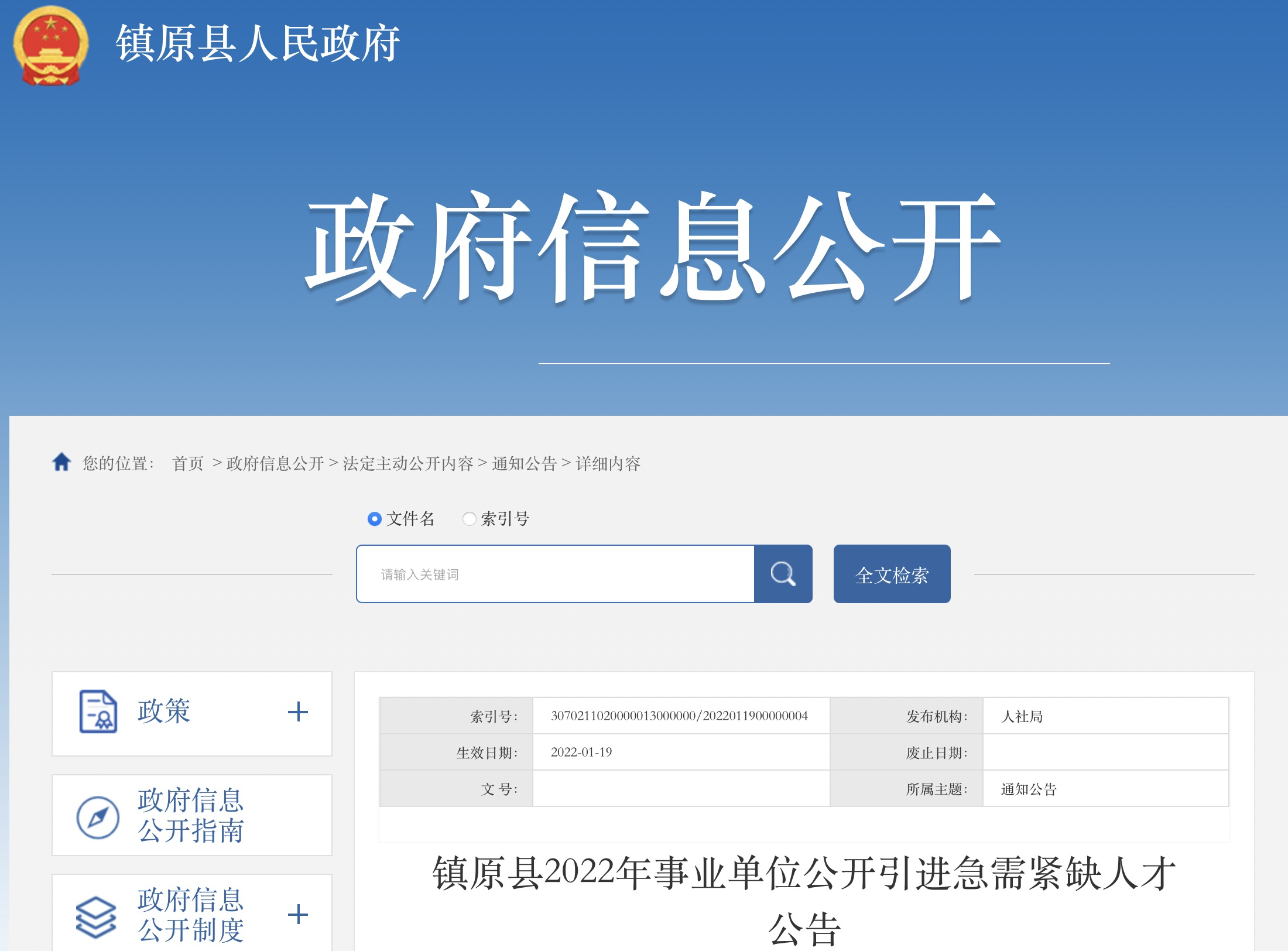
Task: Click the compass icon for 政府信息公开指南
Action: click(98, 817)
